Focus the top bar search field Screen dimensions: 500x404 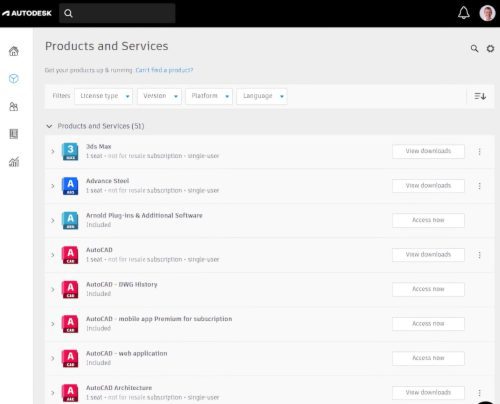(x=117, y=13)
